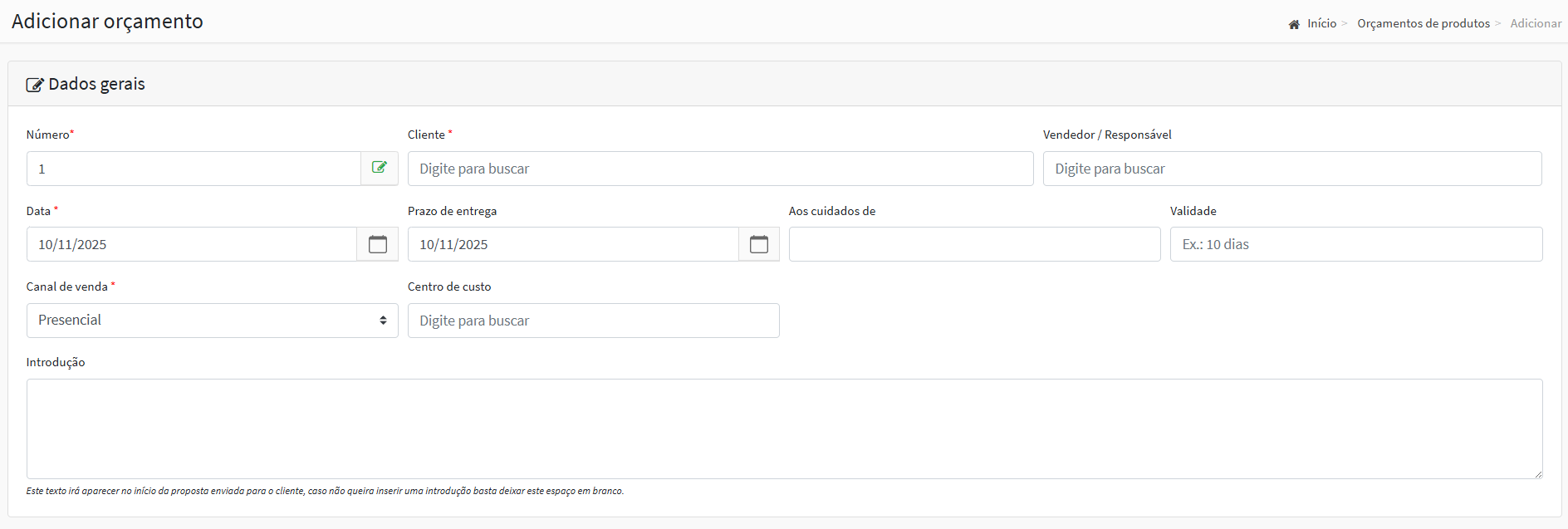Click the green edit icon beside Número
This screenshot has width=1568, height=529.
(x=380, y=168)
